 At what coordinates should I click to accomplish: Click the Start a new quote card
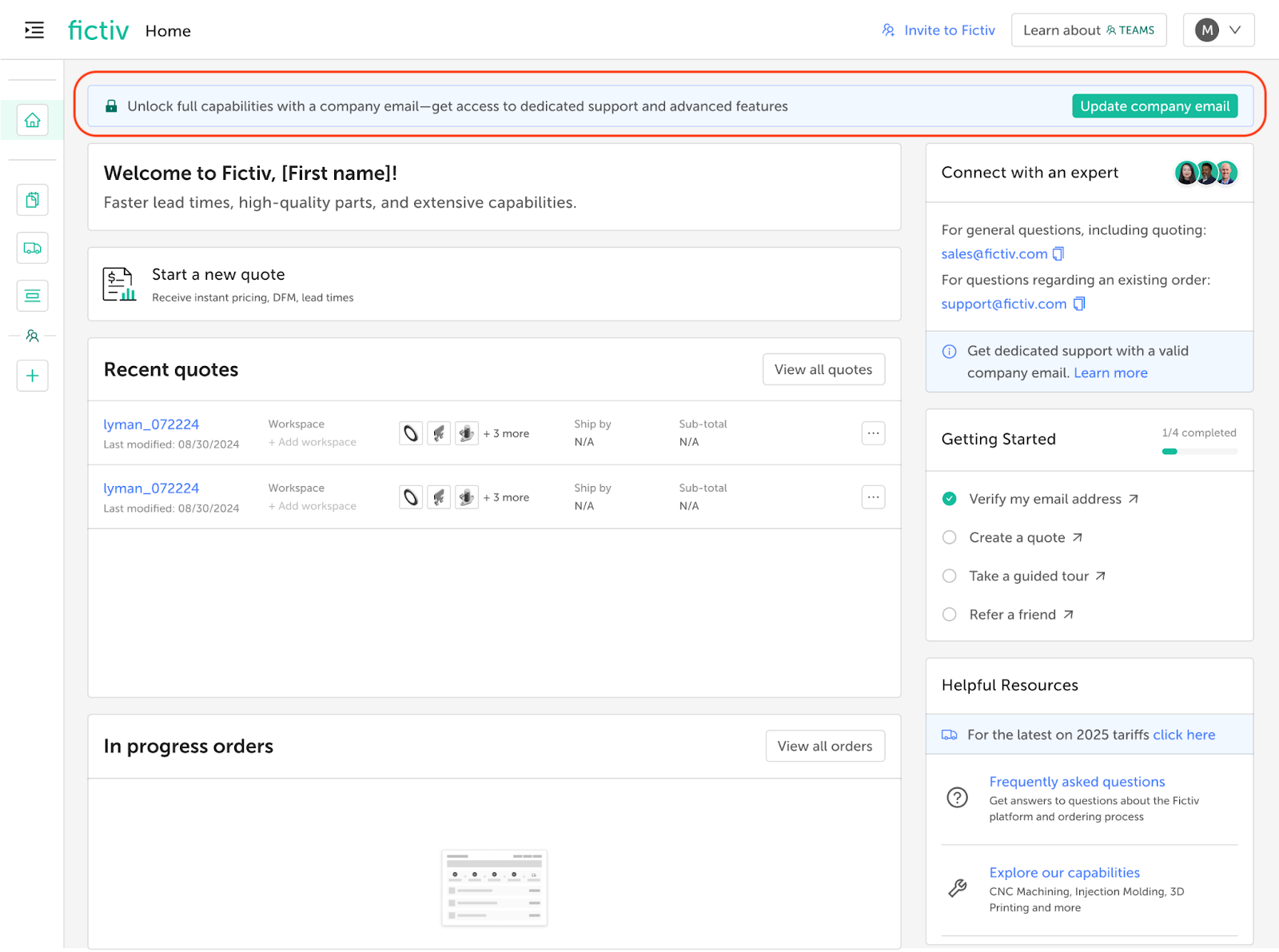point(494,285)
